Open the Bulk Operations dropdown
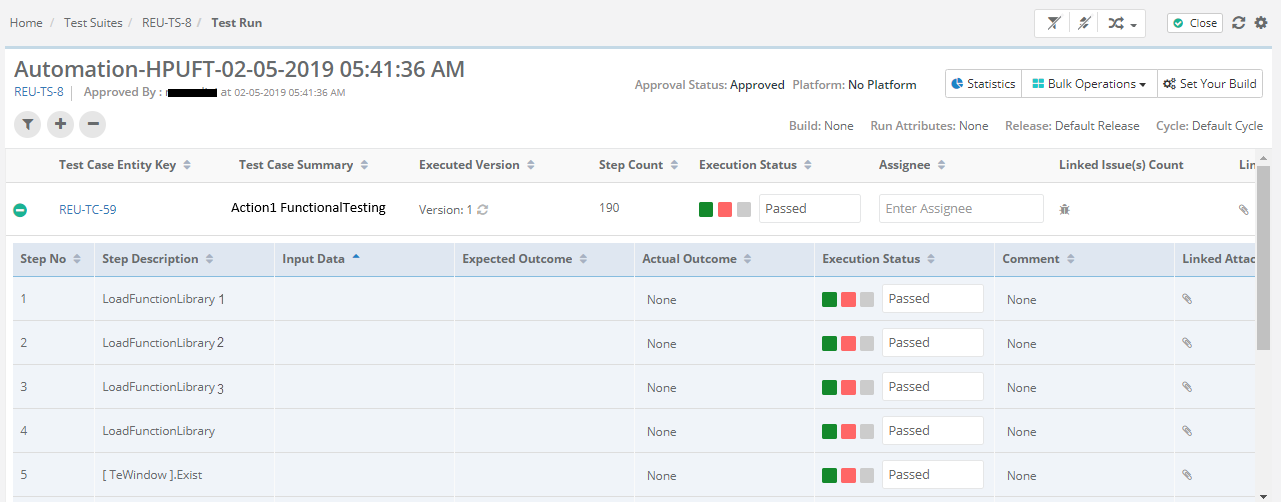Image resolution: width=1281 pixels, height=502 pixels. pyautogui.click(x=1089, y=84)
